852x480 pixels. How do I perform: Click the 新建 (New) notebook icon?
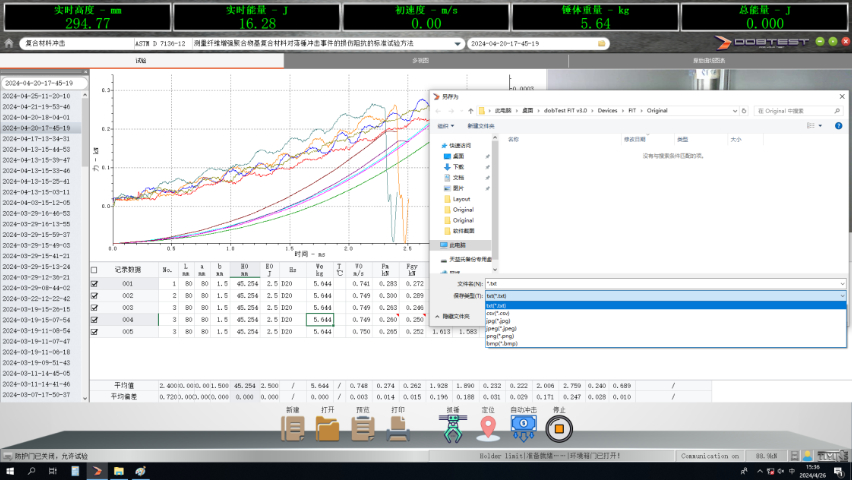pyautogui.click(x=293, y=429)
